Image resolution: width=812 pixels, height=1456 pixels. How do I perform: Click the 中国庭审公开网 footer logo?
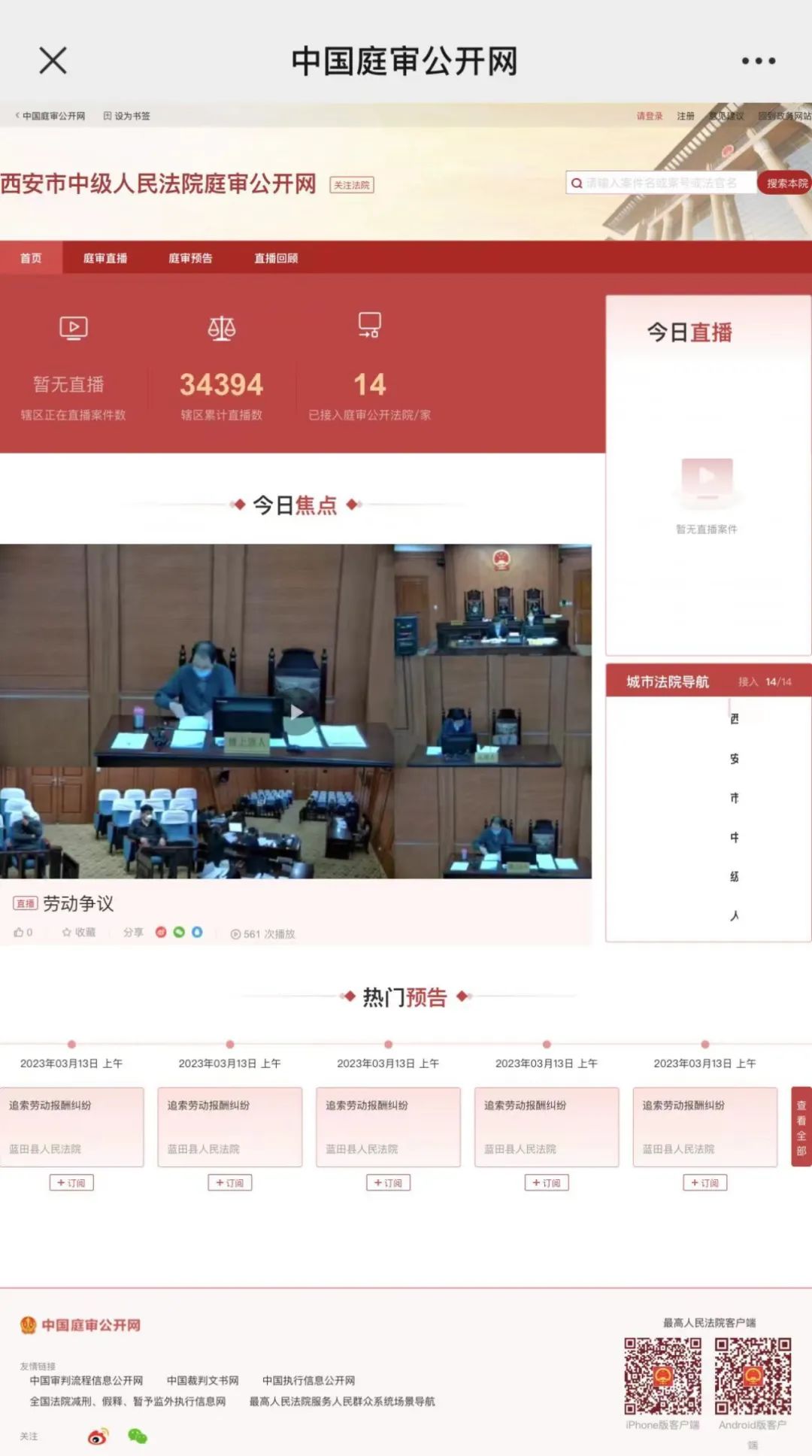coord(80,1325)
